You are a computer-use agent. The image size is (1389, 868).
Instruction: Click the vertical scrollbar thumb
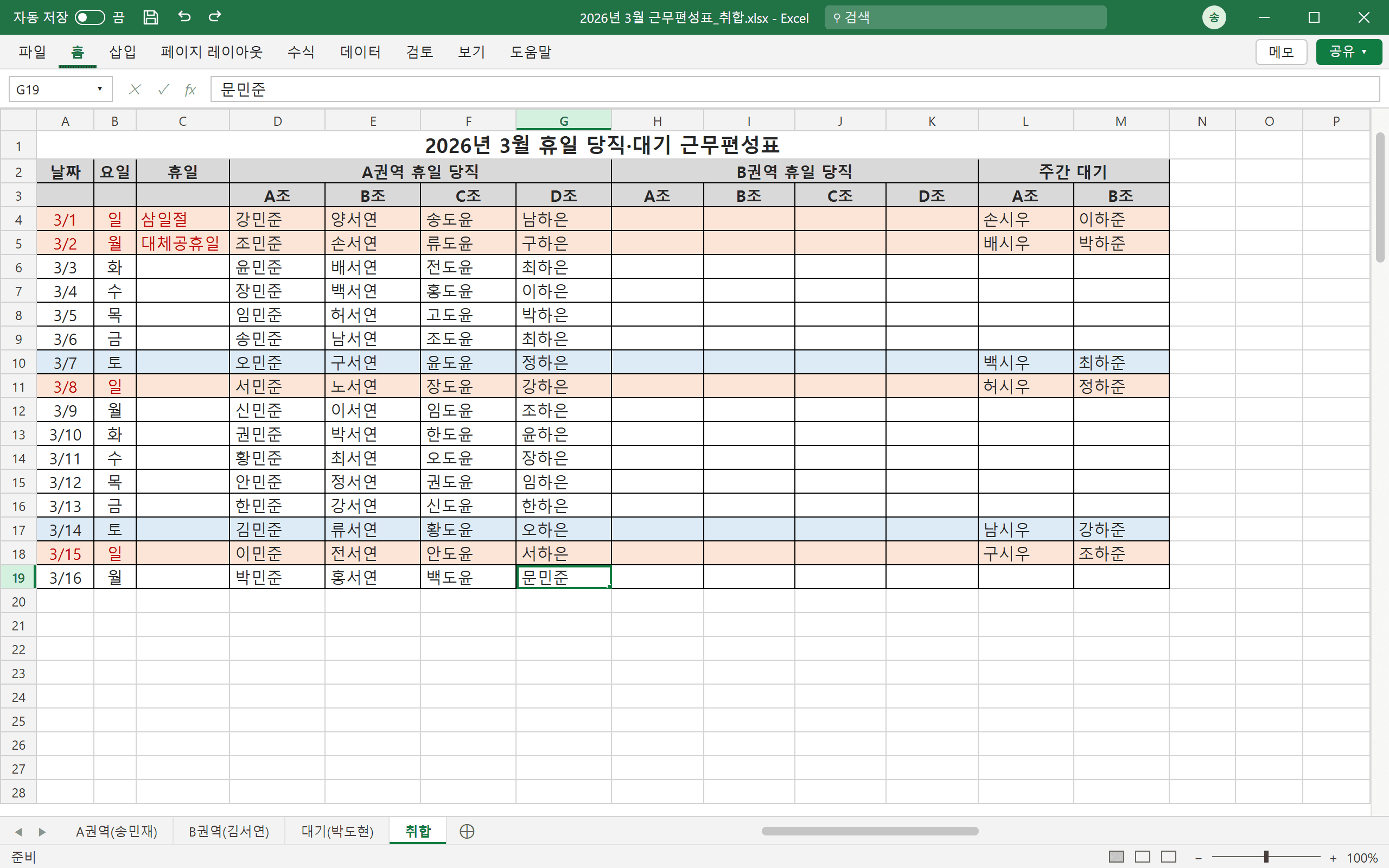1379,197
